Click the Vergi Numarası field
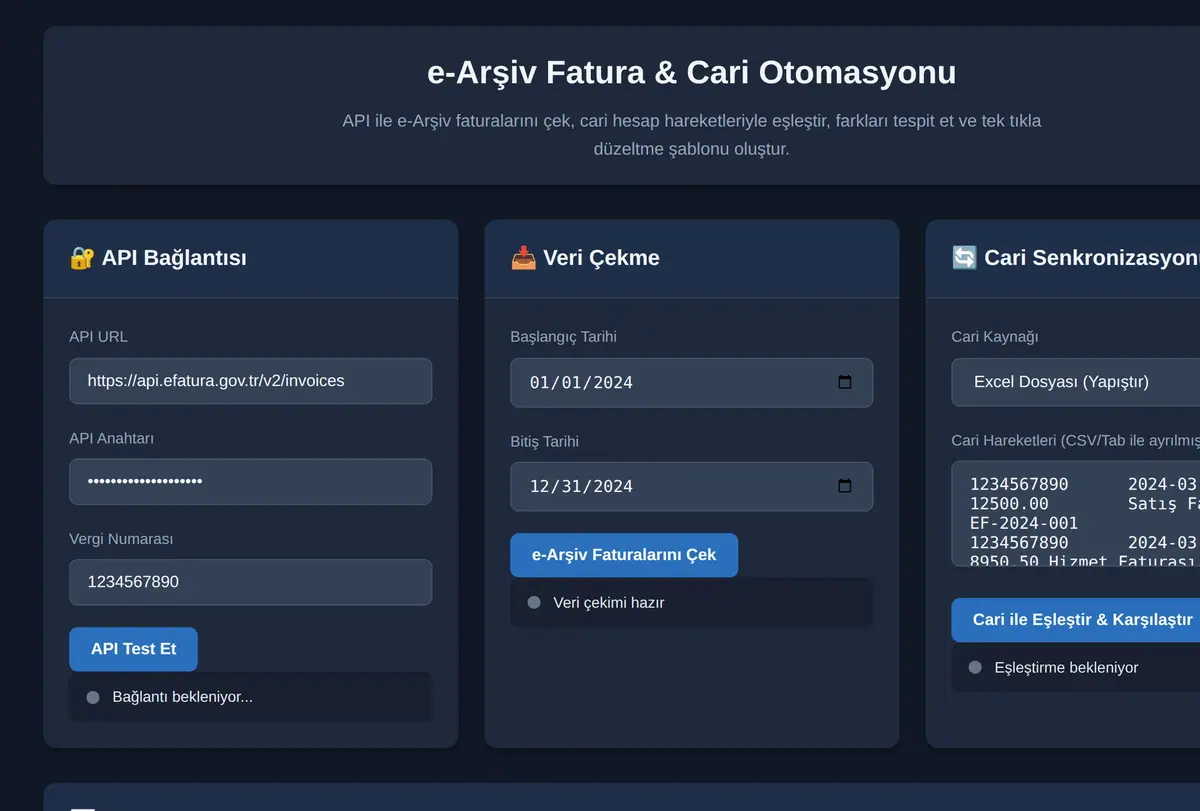The image size is (1200, 811). coord(250,582)
